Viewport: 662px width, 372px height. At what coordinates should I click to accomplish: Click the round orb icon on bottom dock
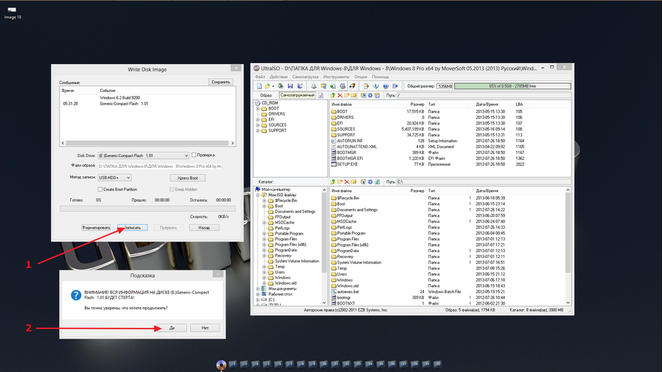point(221,365)
